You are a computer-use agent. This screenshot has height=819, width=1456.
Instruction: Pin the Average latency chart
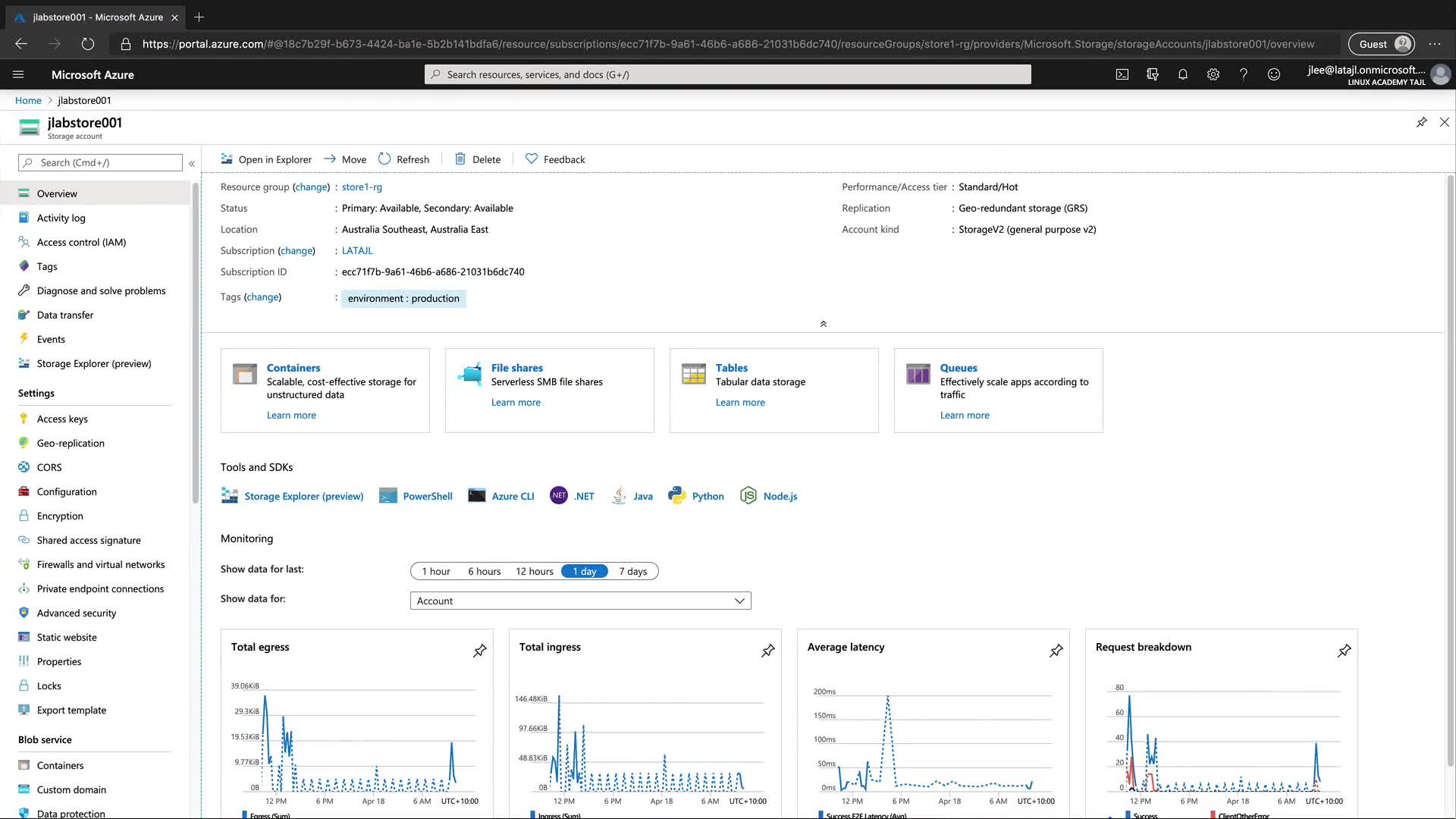click(1056, 651)
